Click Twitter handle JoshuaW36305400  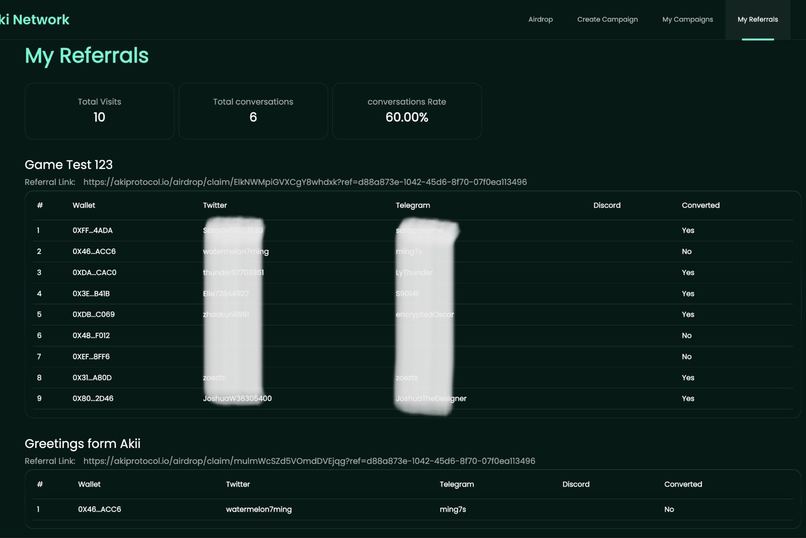tap(237, 398)
